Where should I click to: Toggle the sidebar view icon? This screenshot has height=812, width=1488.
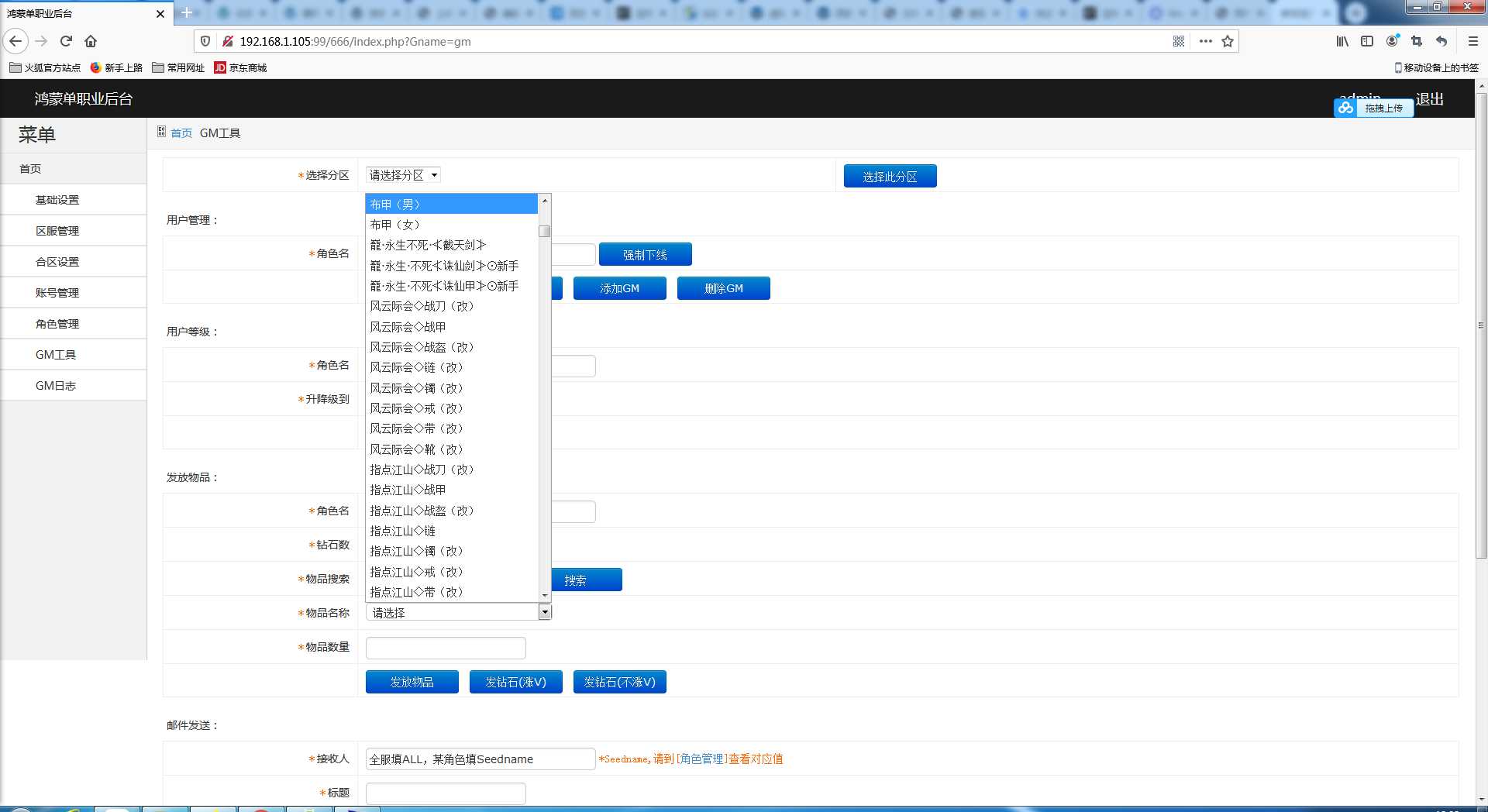pyautogui.click(x=1367, y=41)
